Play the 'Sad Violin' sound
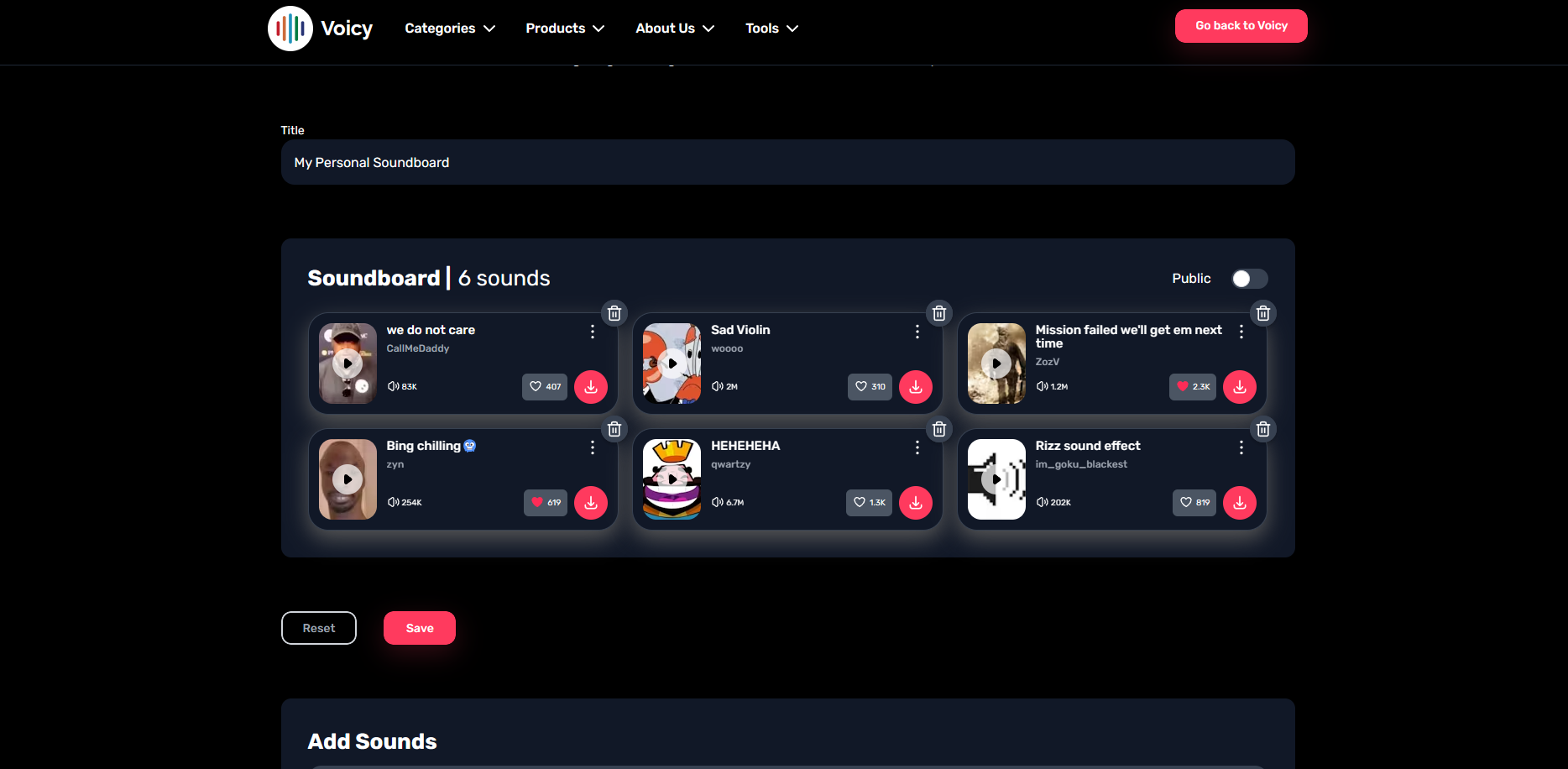 (672, 363)
